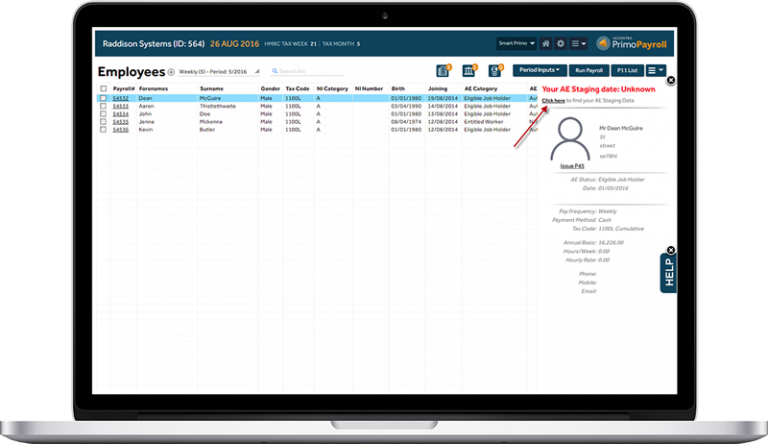Open payroll number 54535
The height and width of the screenshot is (444, 768).
click(120, 122)
